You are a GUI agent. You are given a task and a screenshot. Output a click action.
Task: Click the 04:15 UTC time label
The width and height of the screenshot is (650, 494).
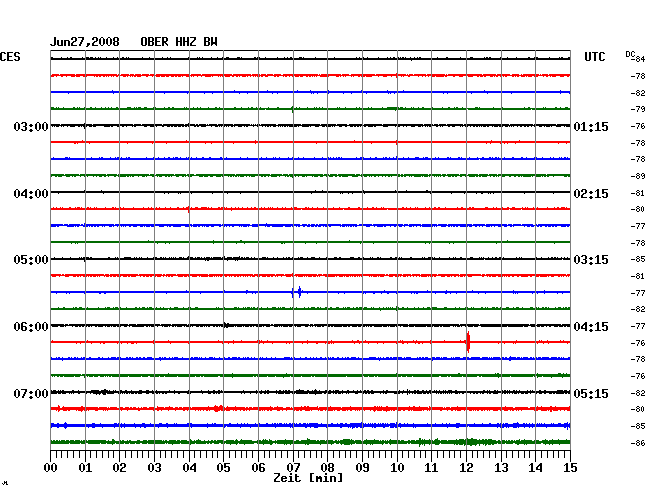[591, 327]
